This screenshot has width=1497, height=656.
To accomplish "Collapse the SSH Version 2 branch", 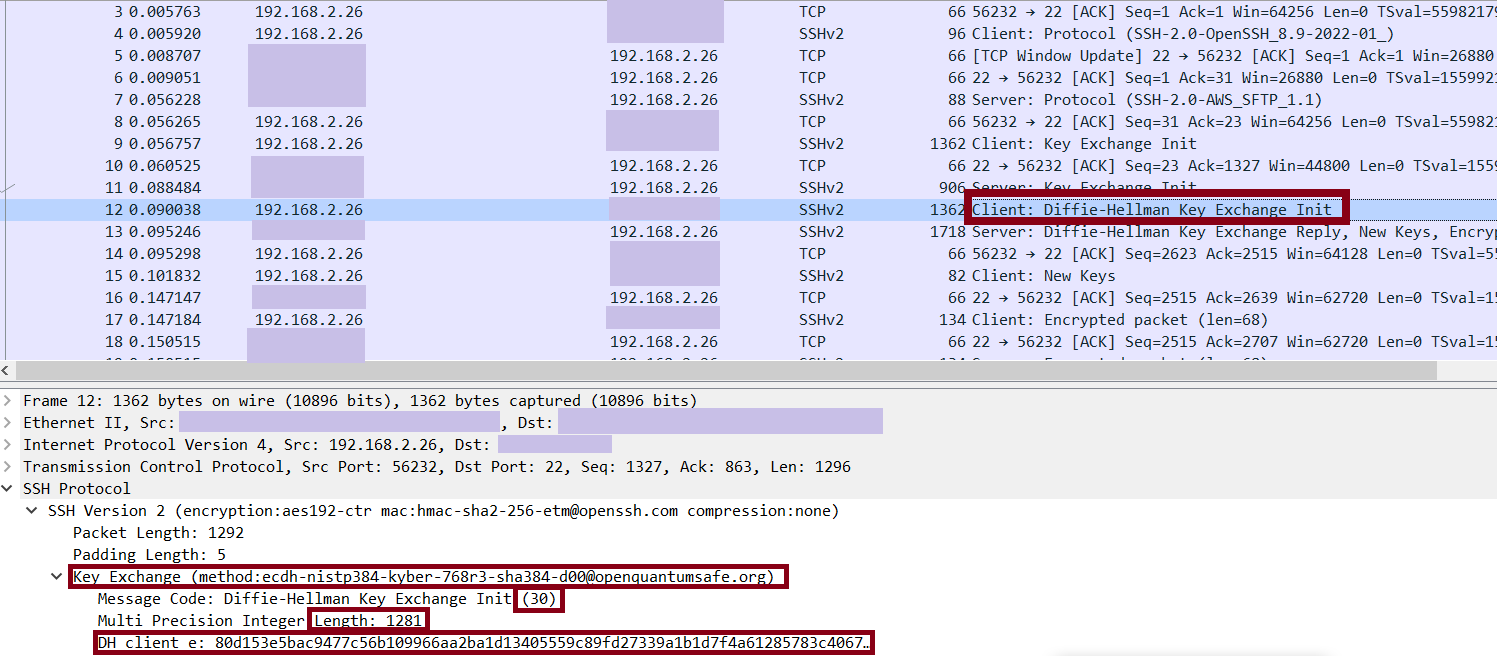I will pyautogui.click(x=32, y=510).
